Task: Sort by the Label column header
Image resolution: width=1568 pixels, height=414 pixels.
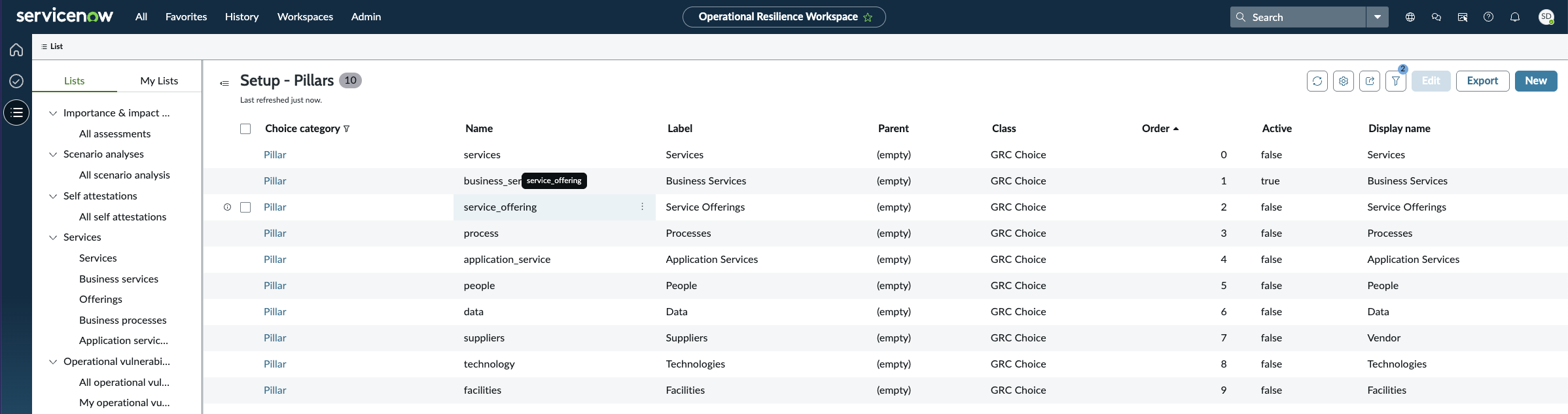Action: tap(680, 129)
